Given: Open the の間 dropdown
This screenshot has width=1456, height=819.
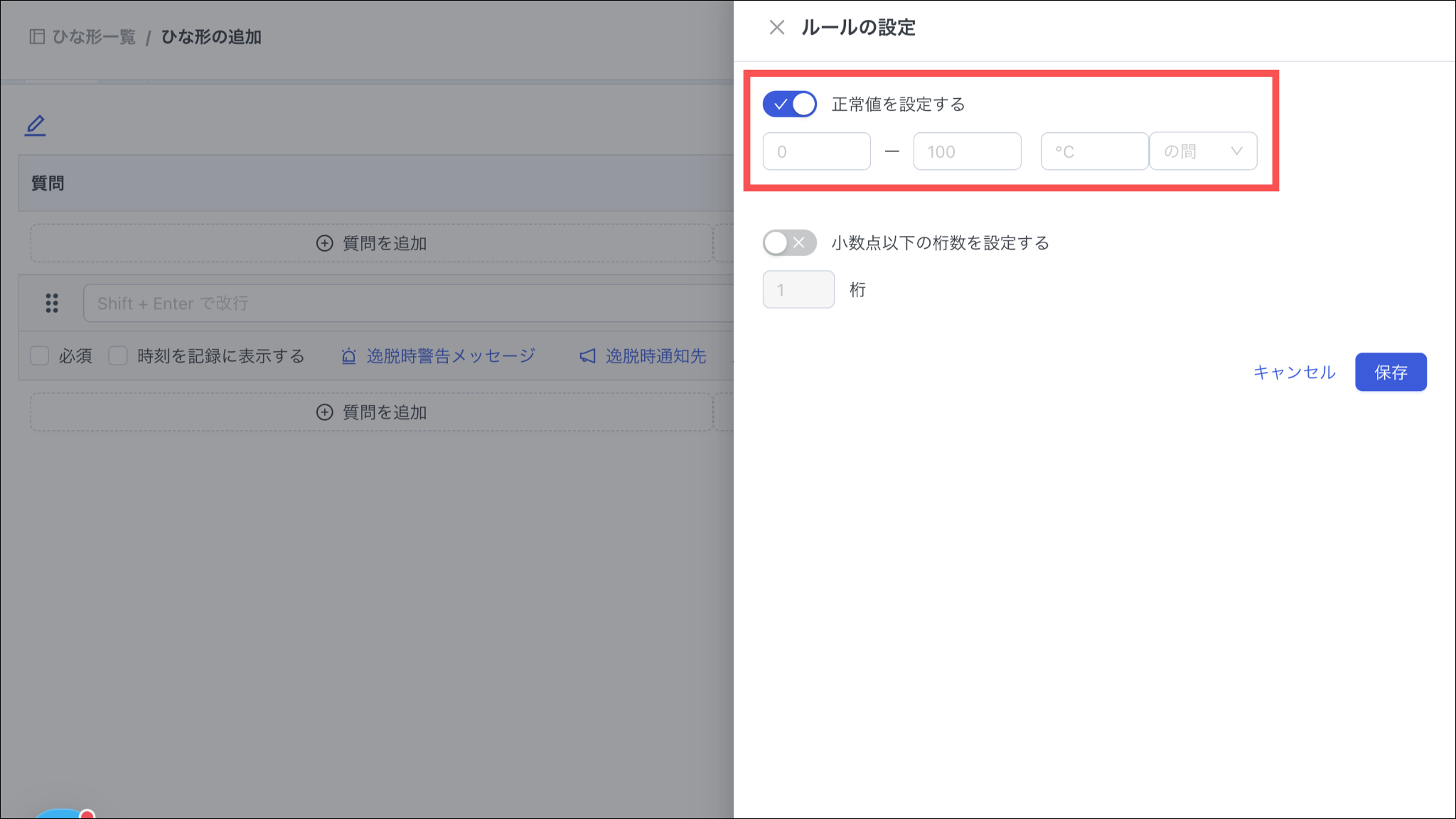Looking at the screenshot, I should (x=1203, y=151).
